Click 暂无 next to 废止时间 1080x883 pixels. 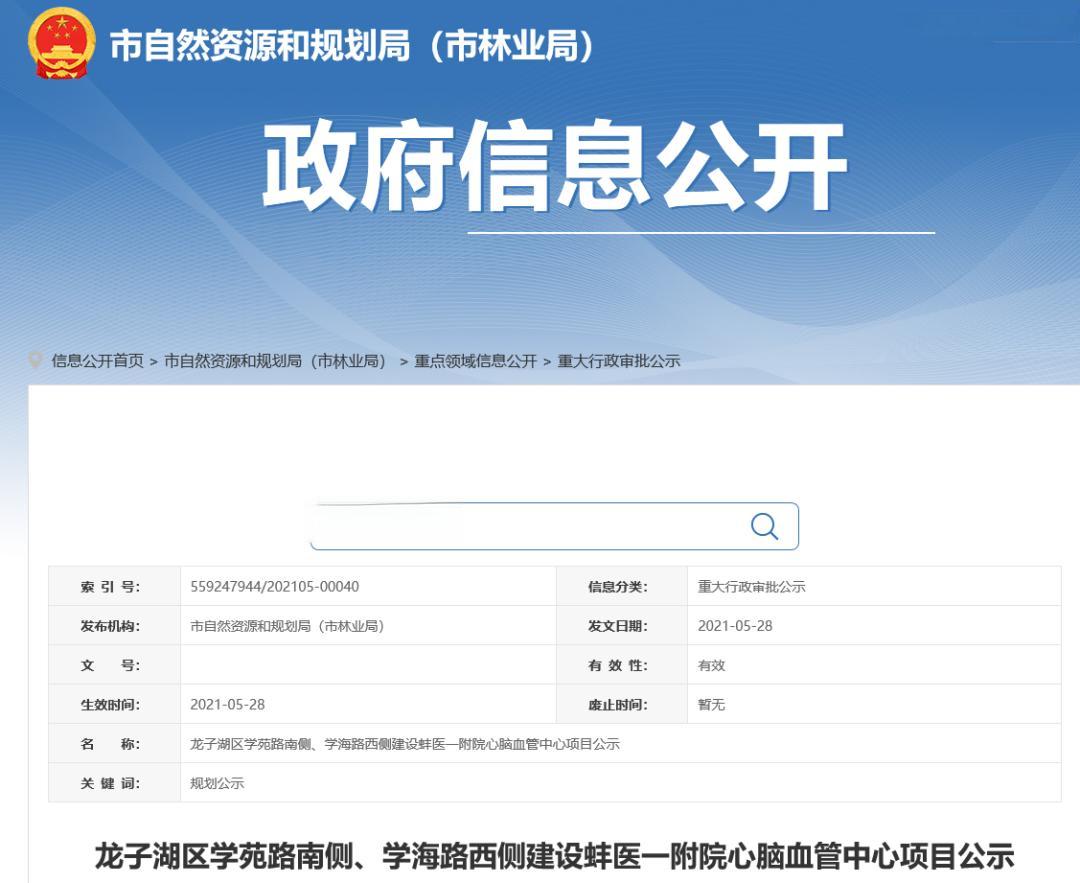[x=711, y=704]
